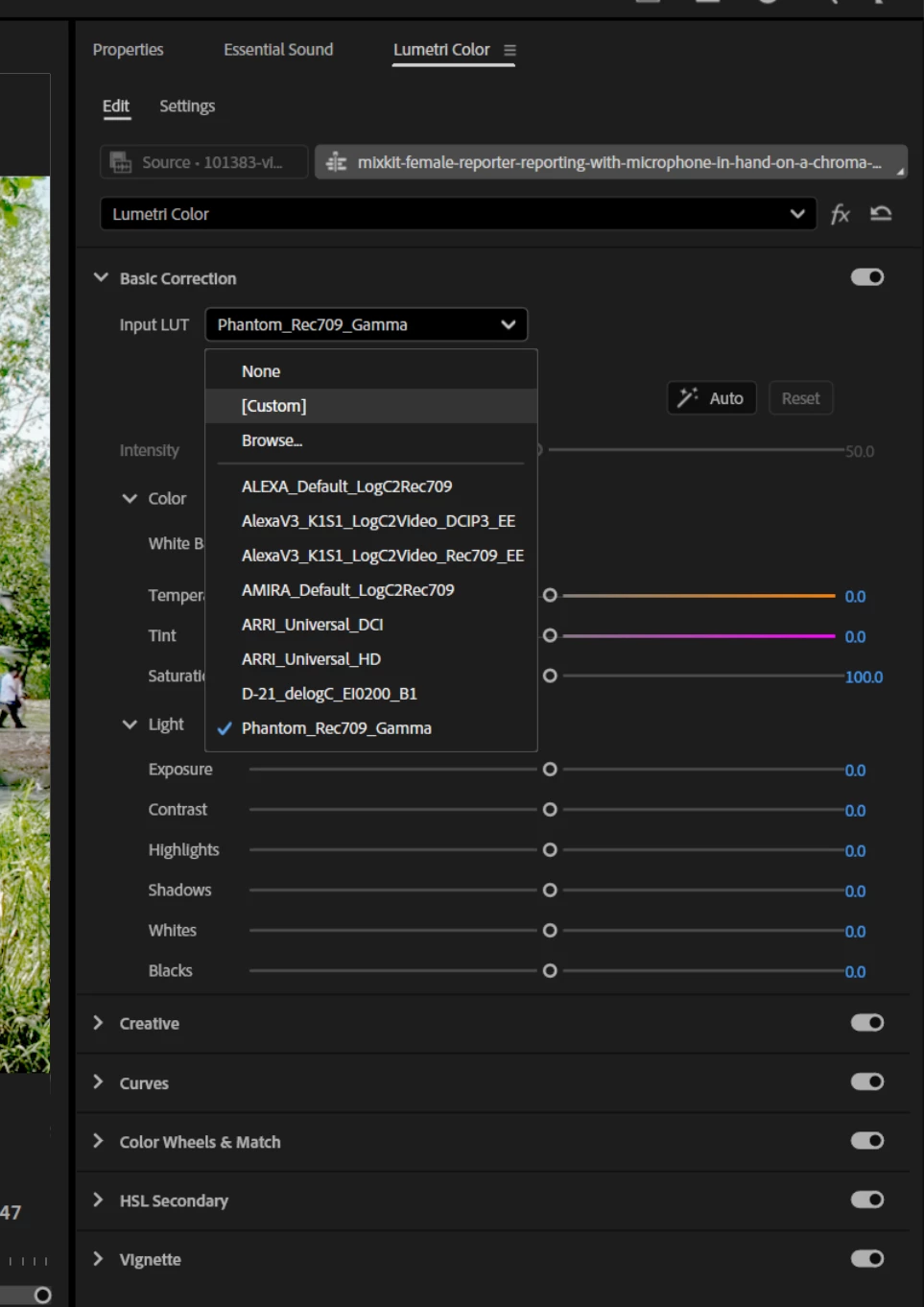Select the Lumetri Color tab

click(441, 50)
